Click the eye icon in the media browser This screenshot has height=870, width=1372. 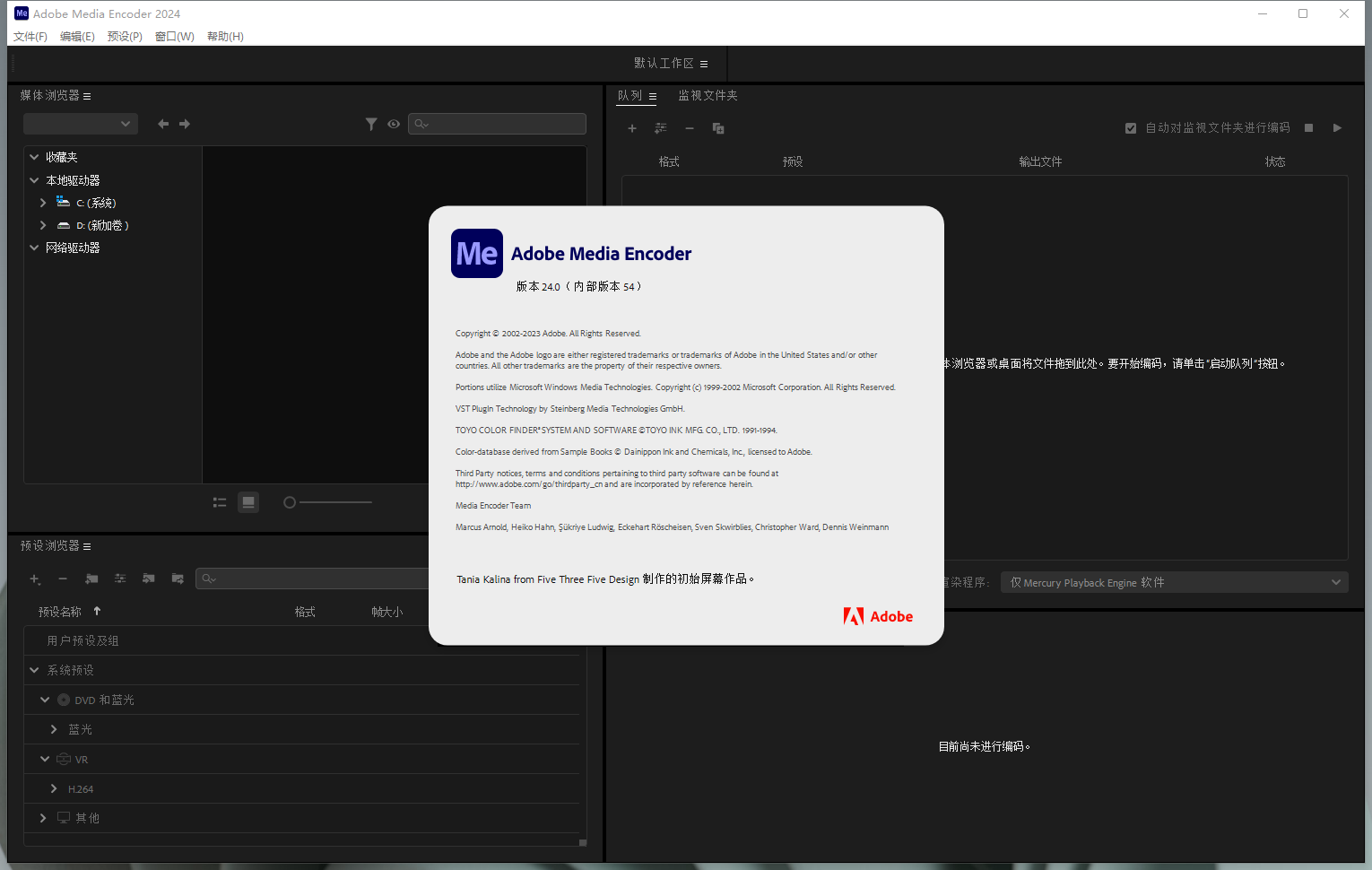click(394, 124)
